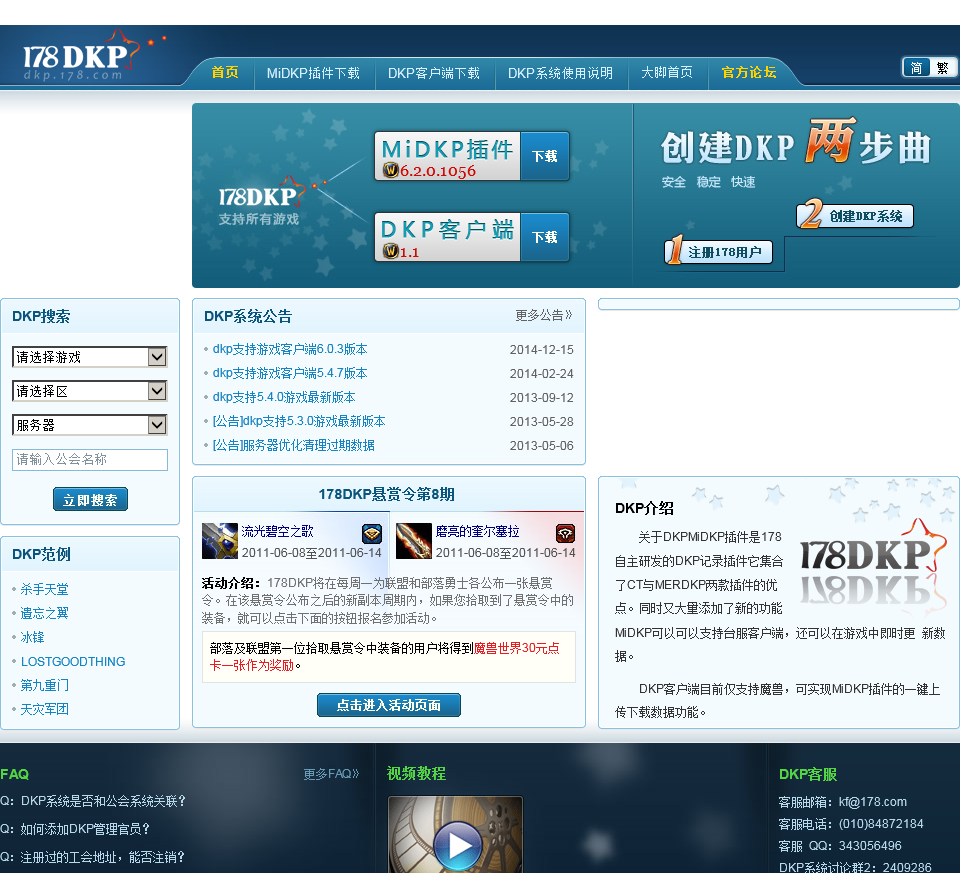Open guild example LOSTGOODTHING
The width and height of the screenshot is (960, 873).
(x=73, y=661)
